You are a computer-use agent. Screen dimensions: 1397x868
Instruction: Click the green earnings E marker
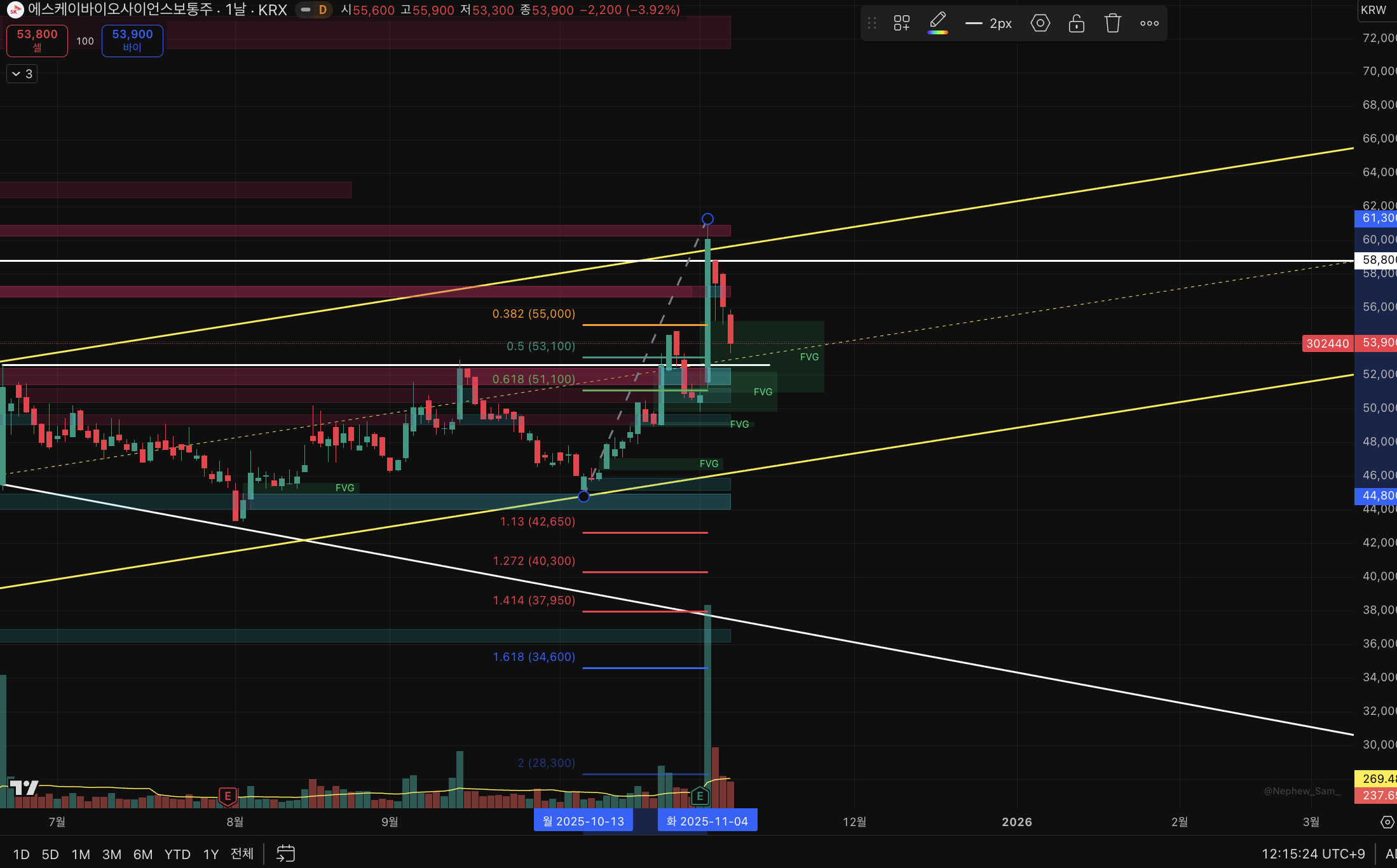click(700, 796)
